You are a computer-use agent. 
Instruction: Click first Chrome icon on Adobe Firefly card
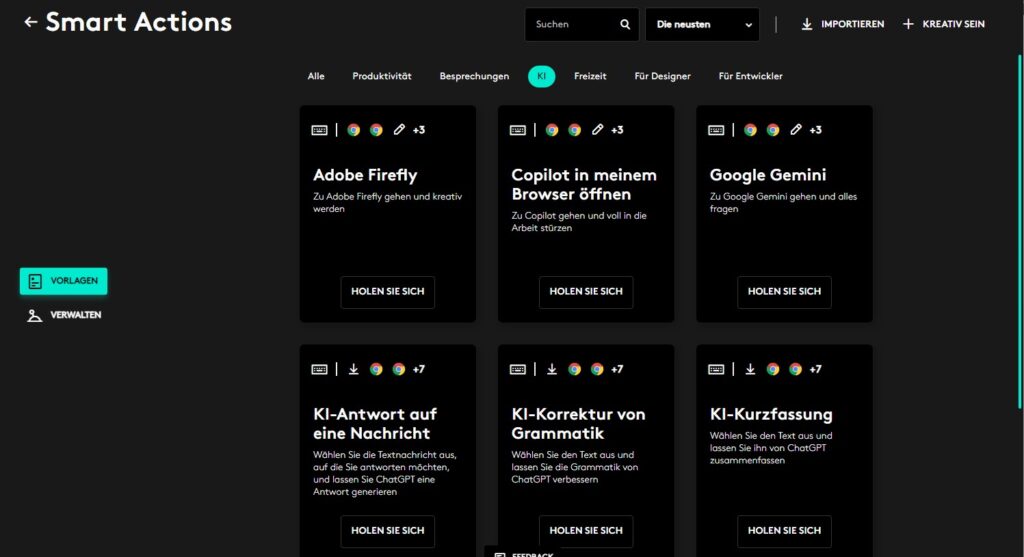(x=353, y=130)
